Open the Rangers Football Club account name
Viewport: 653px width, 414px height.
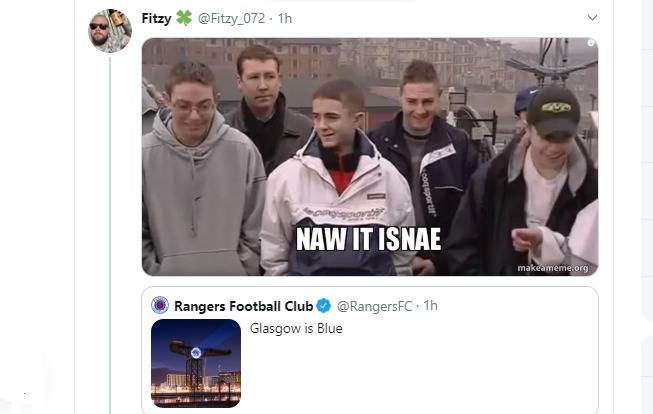point(244,305)
